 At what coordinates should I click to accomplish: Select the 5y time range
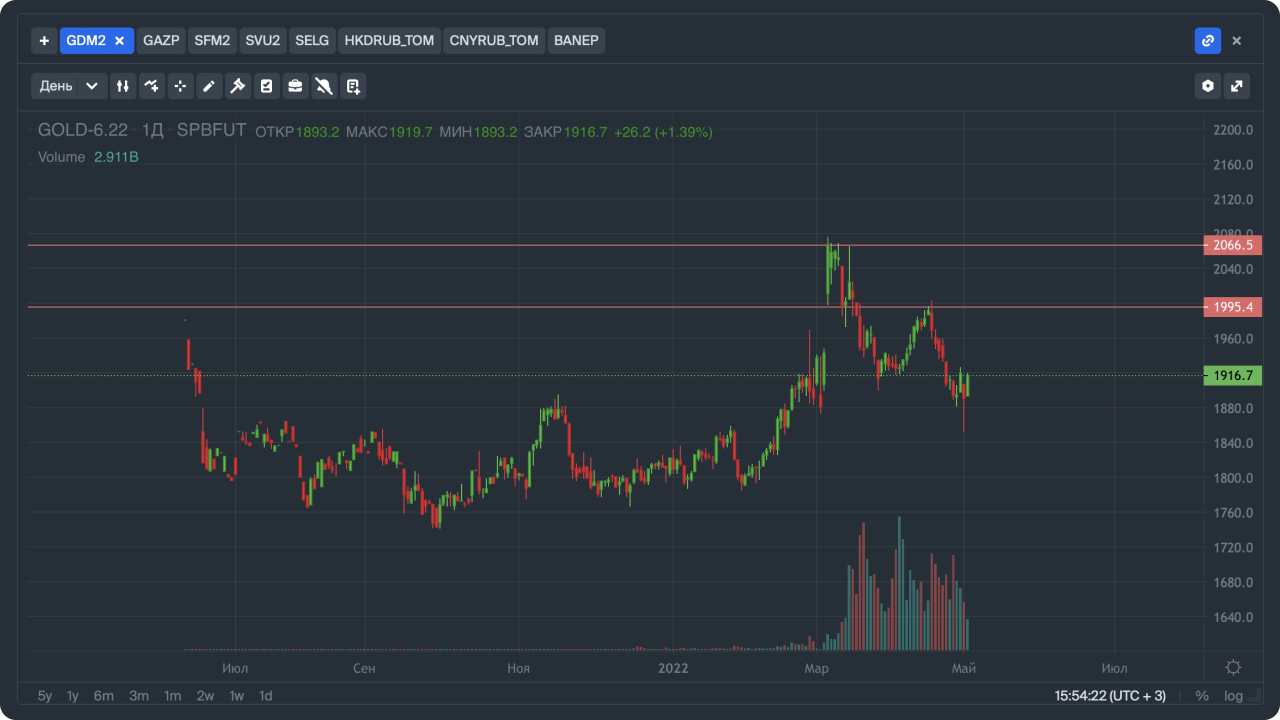[x=45, y=696]
